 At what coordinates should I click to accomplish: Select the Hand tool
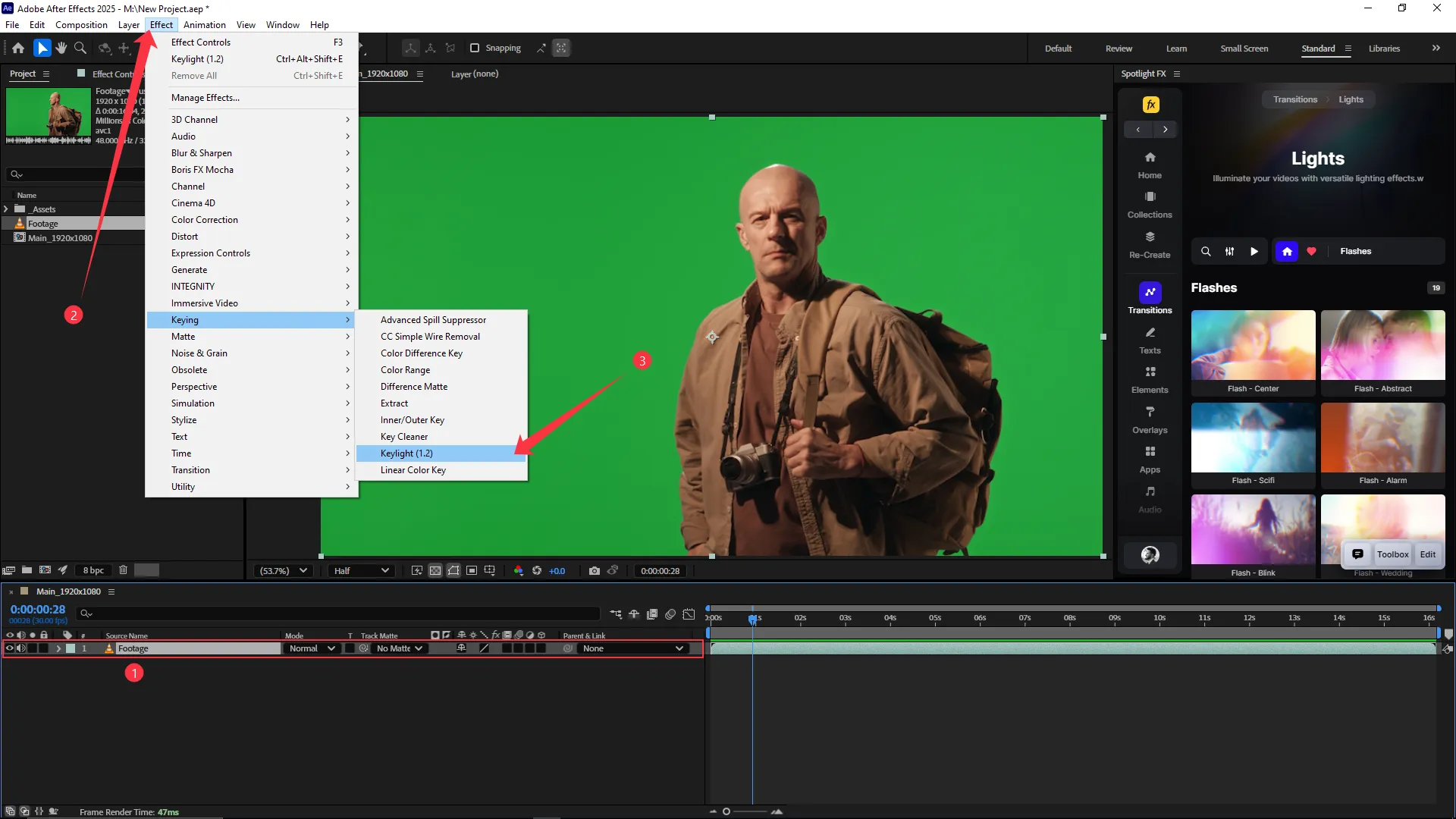(x=61, y=48)
